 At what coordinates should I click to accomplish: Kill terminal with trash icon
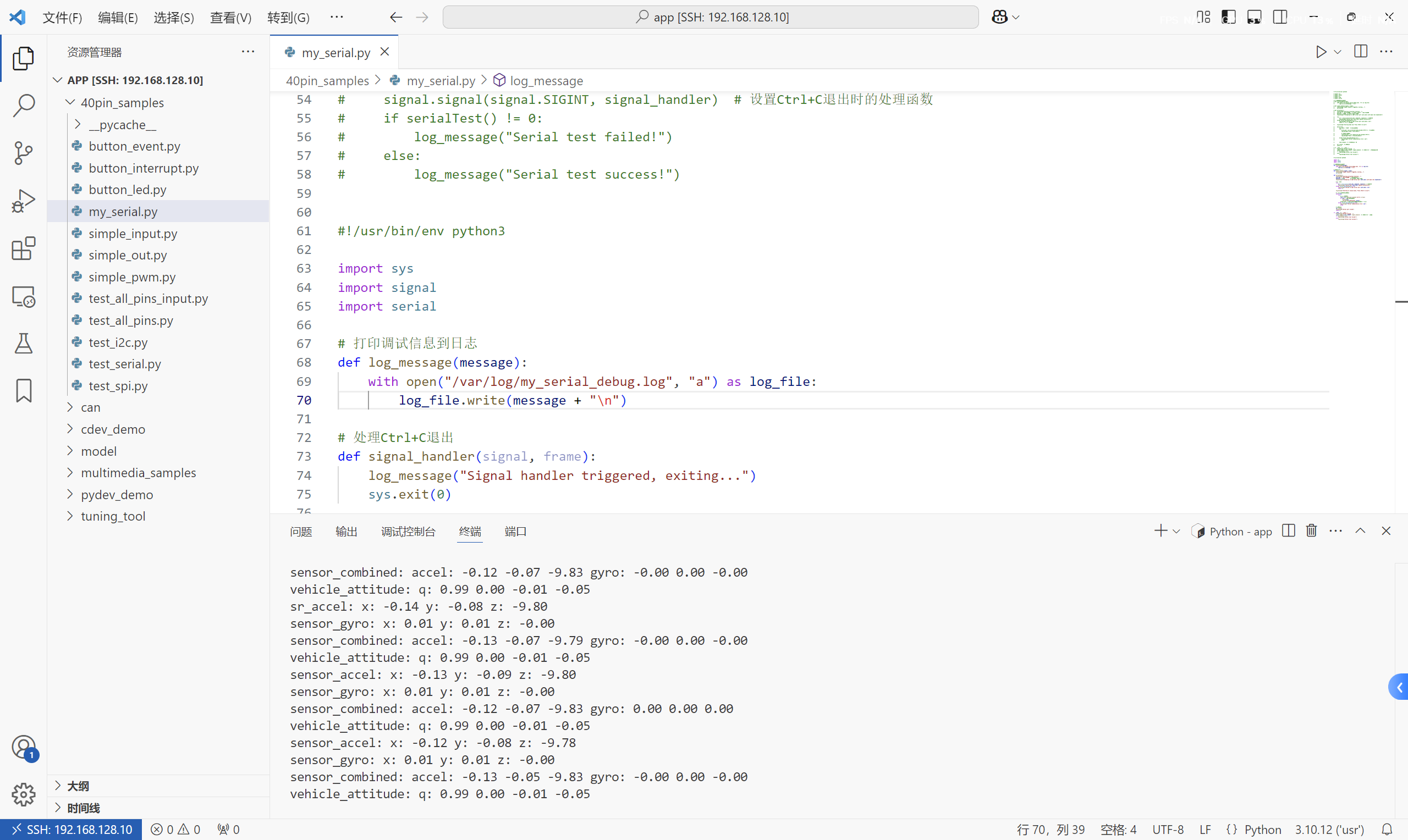(x=1311, y=531)
